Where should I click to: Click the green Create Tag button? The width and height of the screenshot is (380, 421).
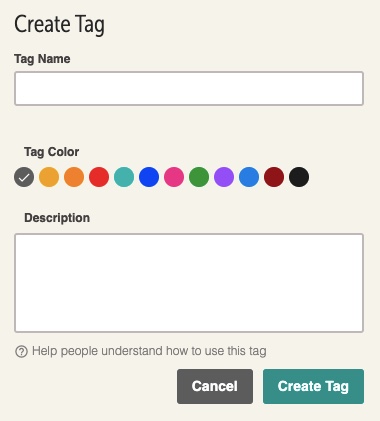[313, 386]
